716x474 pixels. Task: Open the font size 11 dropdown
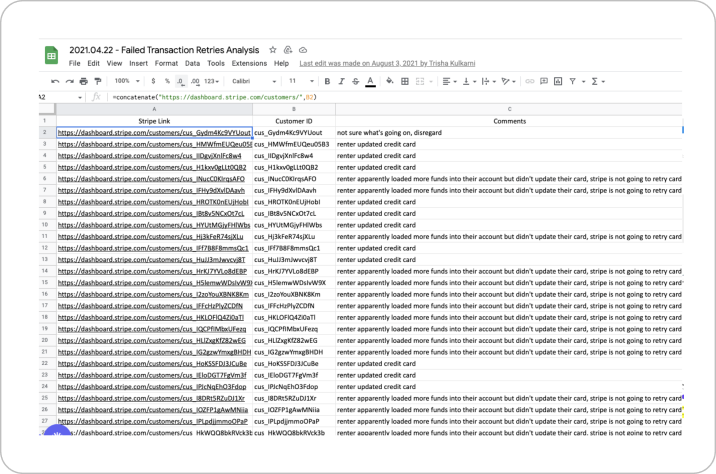[301, 81]
